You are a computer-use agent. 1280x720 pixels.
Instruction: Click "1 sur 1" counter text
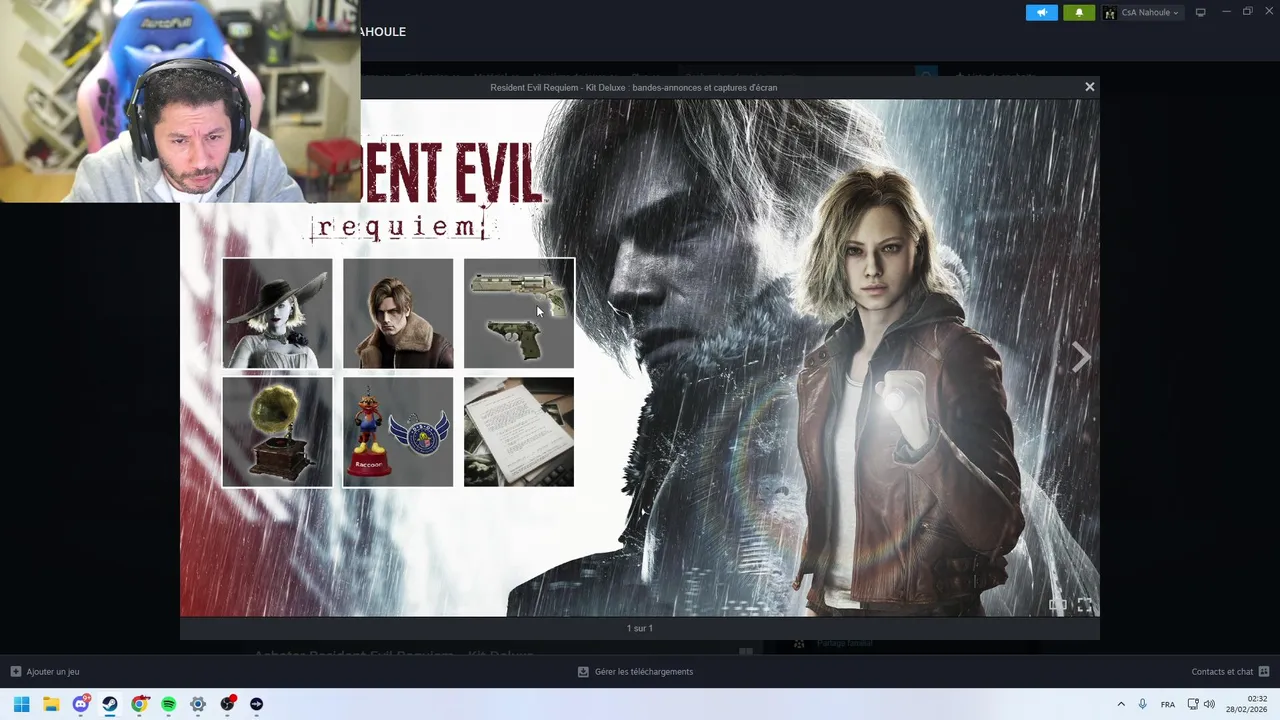[640, 628]
